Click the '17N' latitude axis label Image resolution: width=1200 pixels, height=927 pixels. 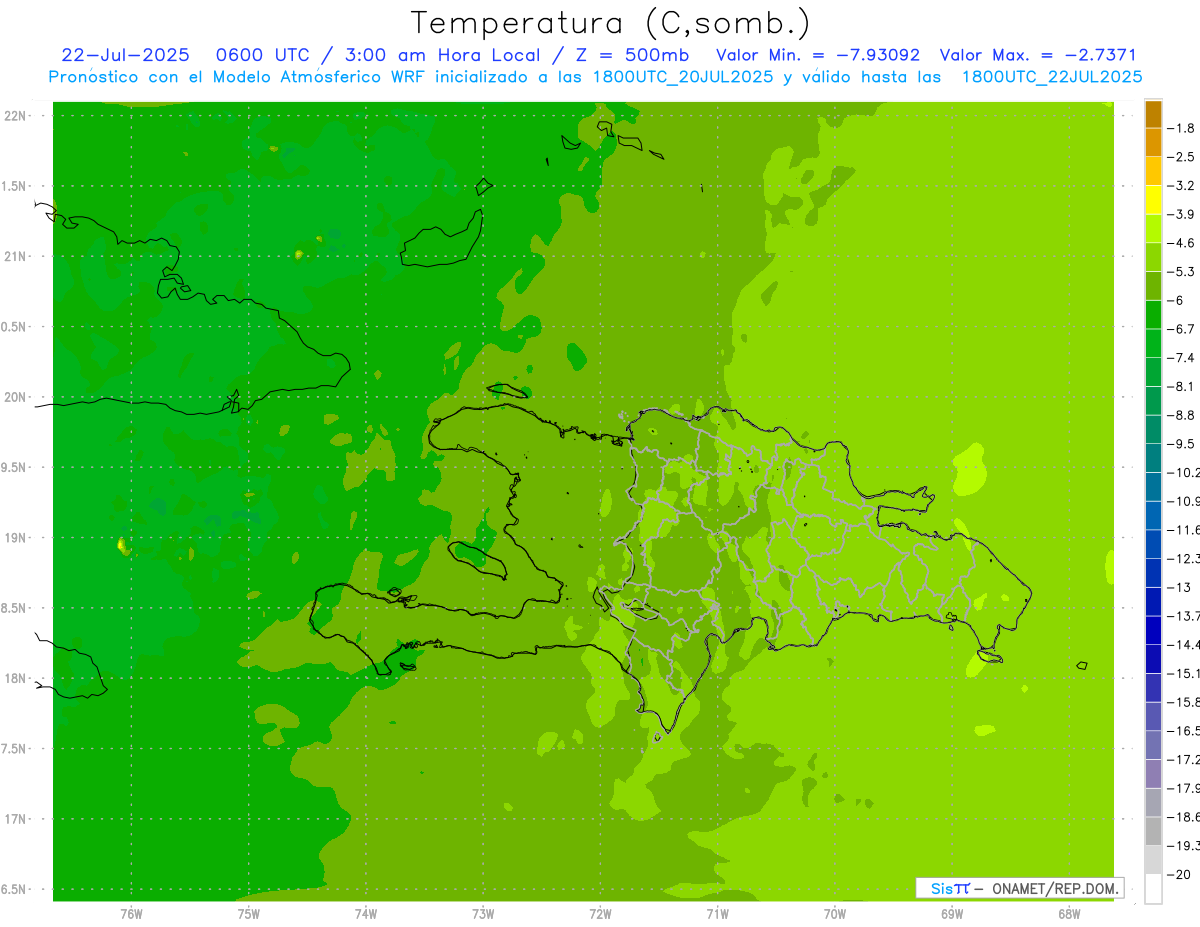pos(17,819)
